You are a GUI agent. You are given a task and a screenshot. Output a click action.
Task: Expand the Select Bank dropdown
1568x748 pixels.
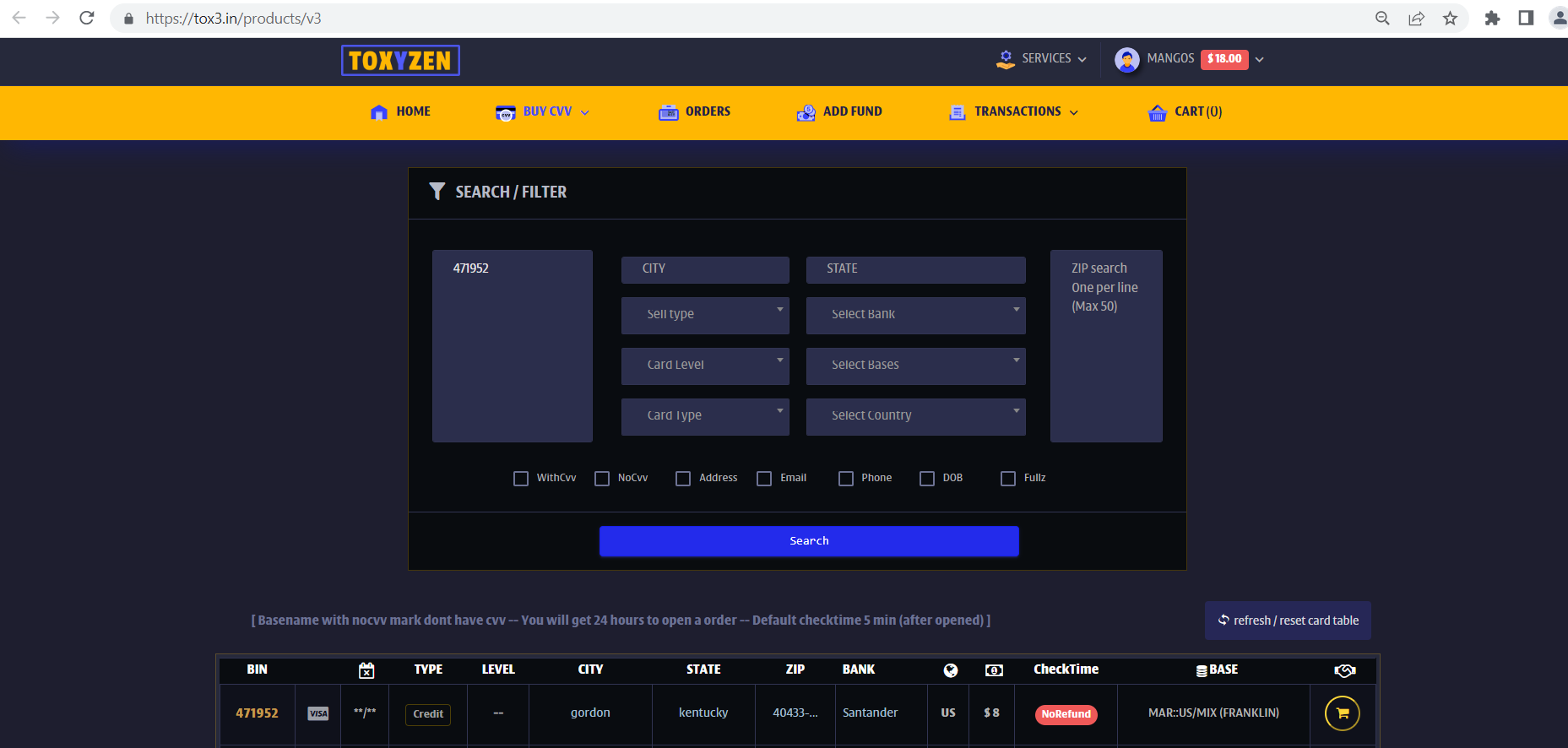(916, 315)
